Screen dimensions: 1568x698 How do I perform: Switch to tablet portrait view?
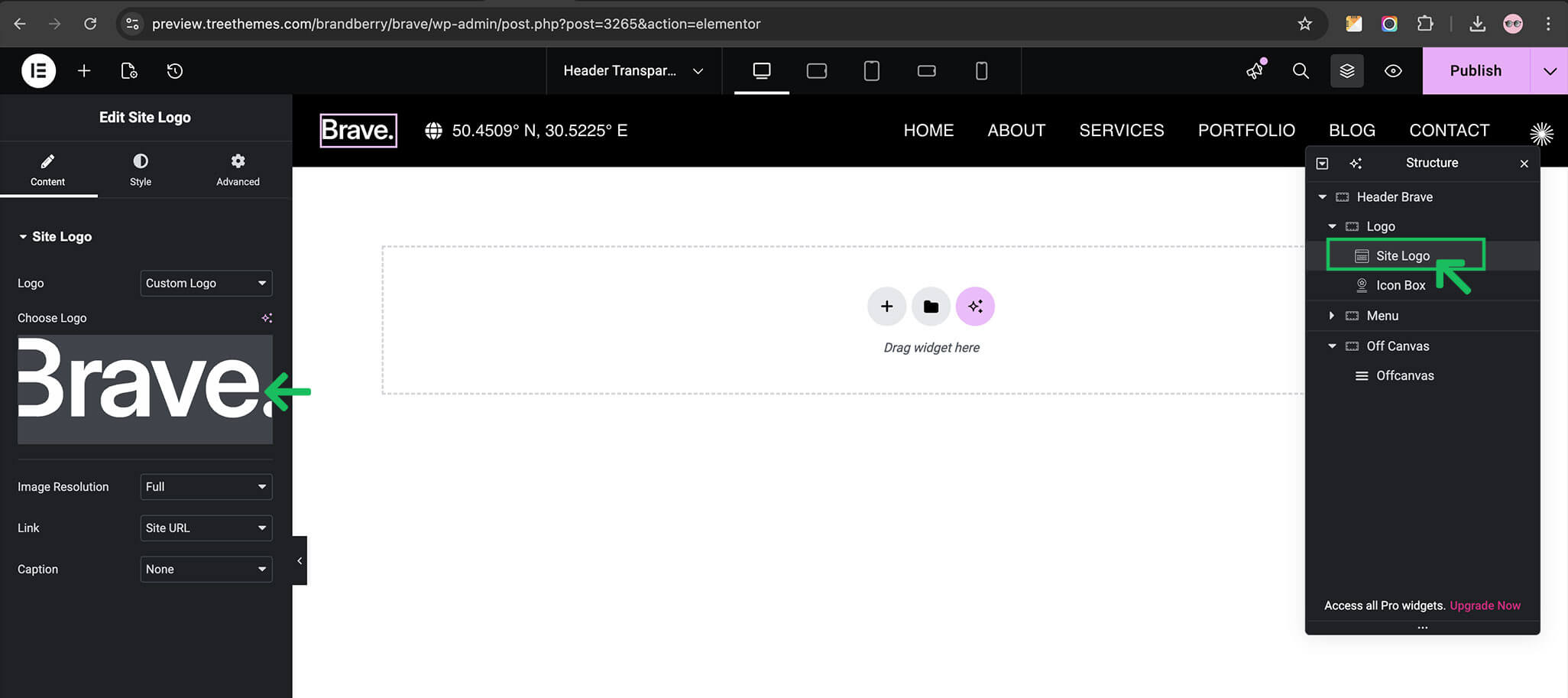tap(871, 71)
